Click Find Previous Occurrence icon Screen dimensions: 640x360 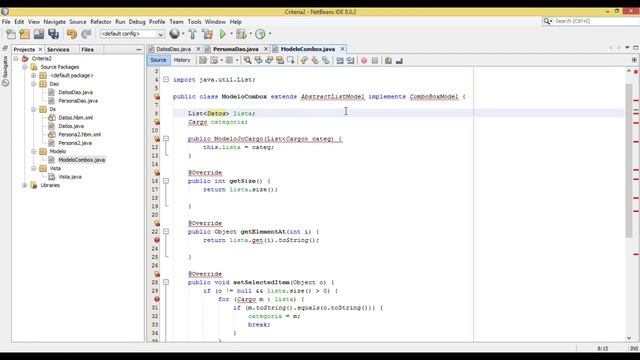tap(258, 60)
